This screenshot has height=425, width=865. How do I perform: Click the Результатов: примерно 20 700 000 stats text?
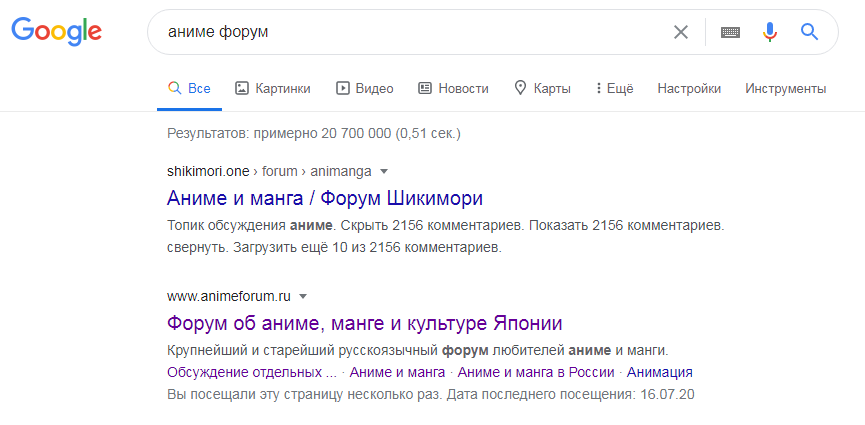pyautogui.click(x=314, y=133)
